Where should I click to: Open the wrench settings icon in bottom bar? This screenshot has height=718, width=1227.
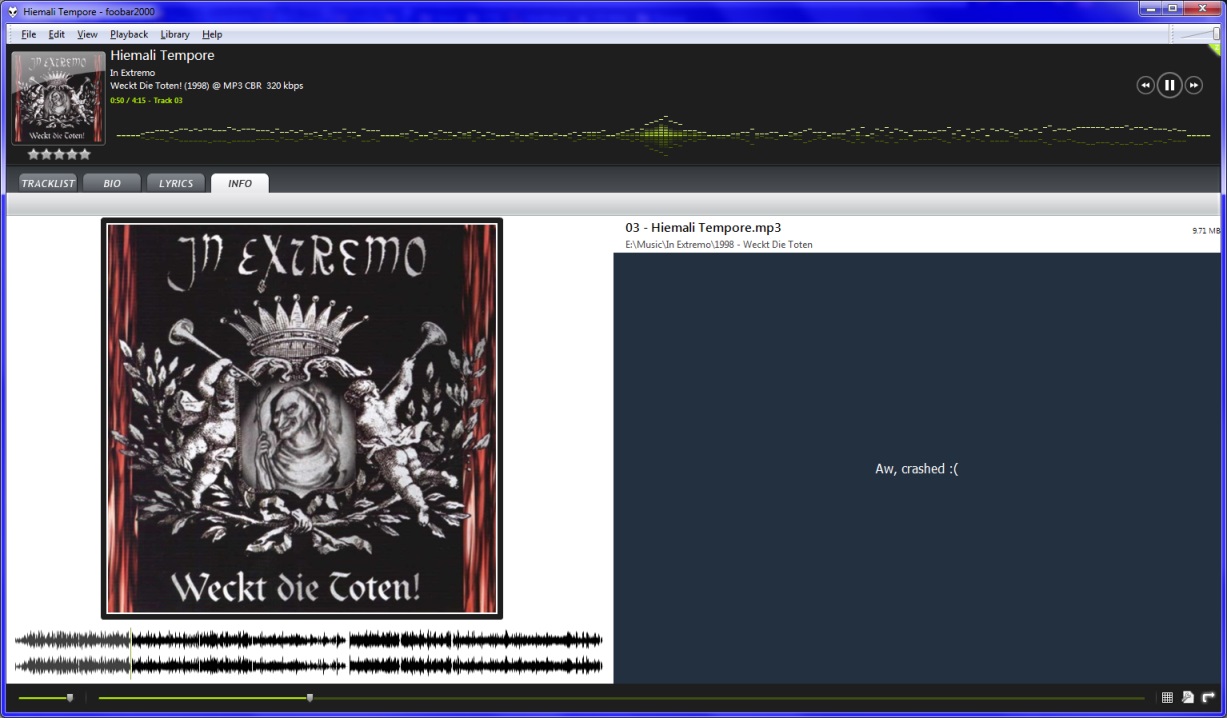(1188, 698)
